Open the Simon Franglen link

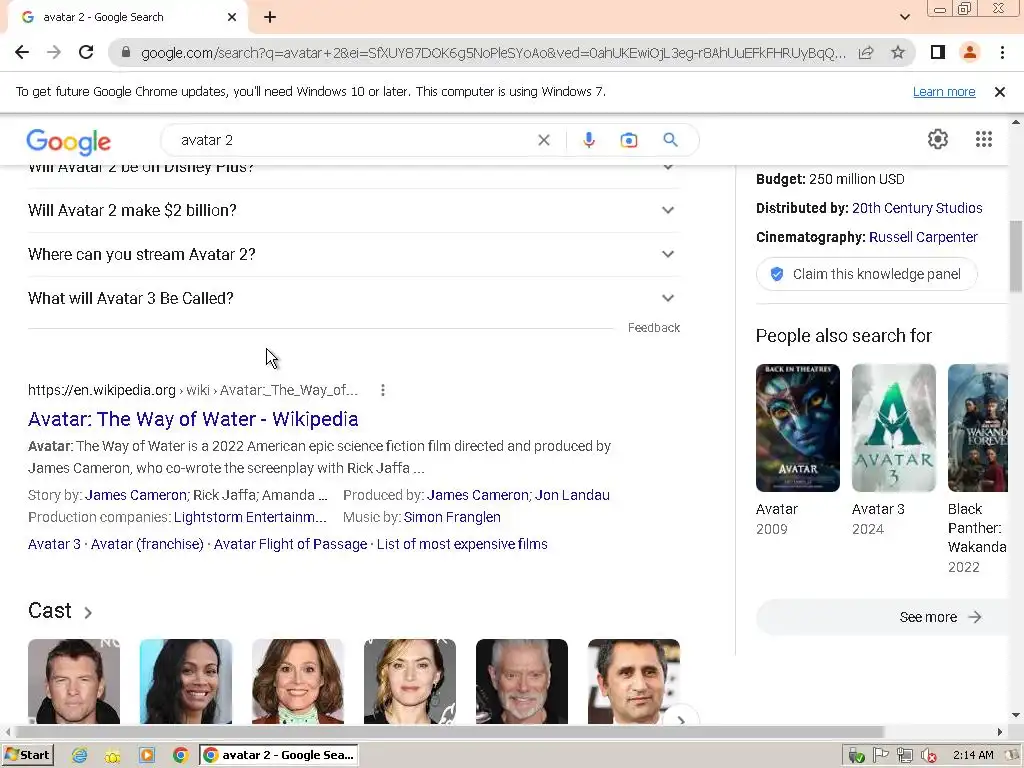[452, 517]
